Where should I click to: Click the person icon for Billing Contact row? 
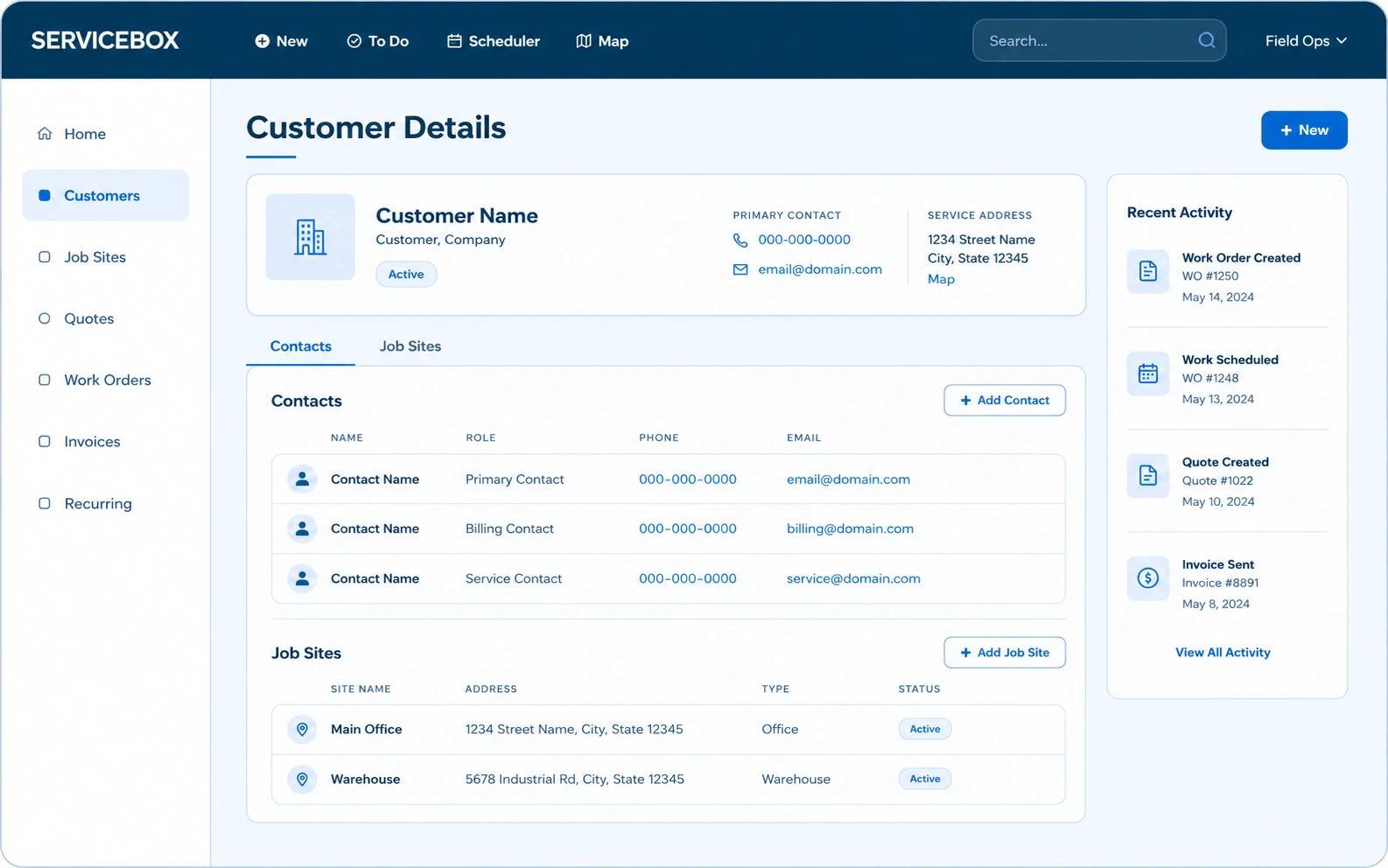coord(302,528)
